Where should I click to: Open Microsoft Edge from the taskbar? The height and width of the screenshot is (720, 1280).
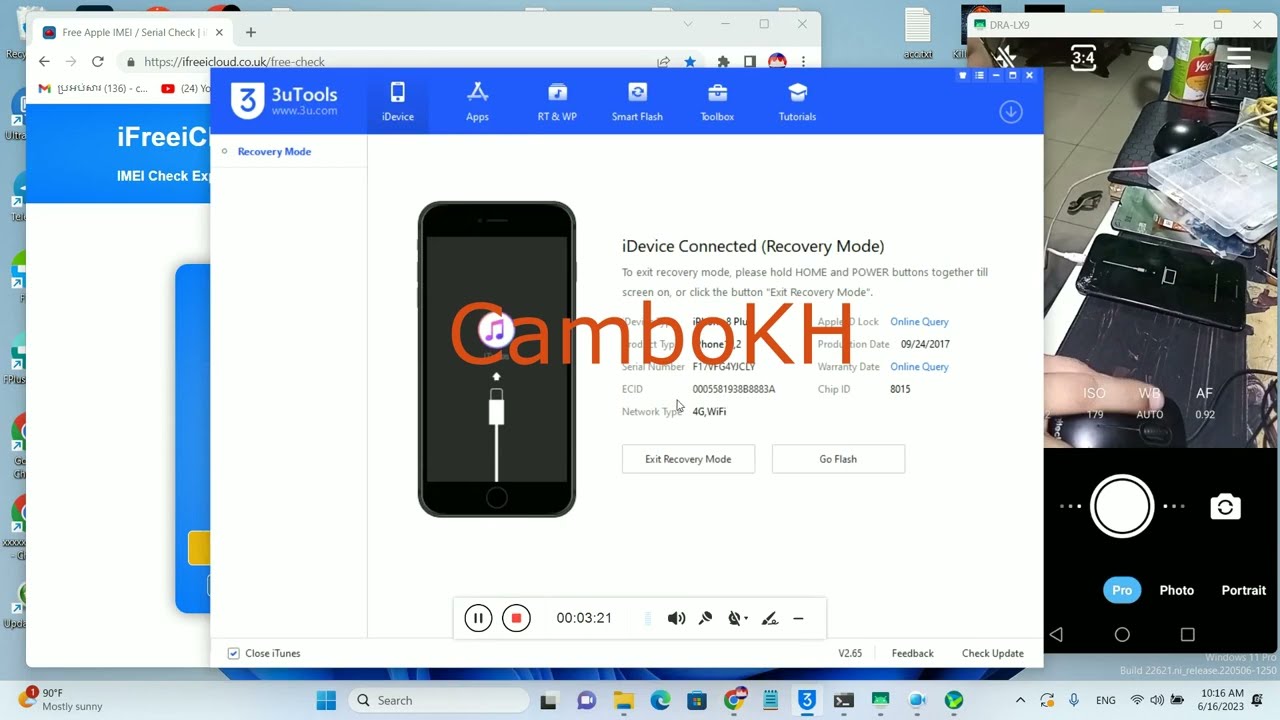point(660,700)
